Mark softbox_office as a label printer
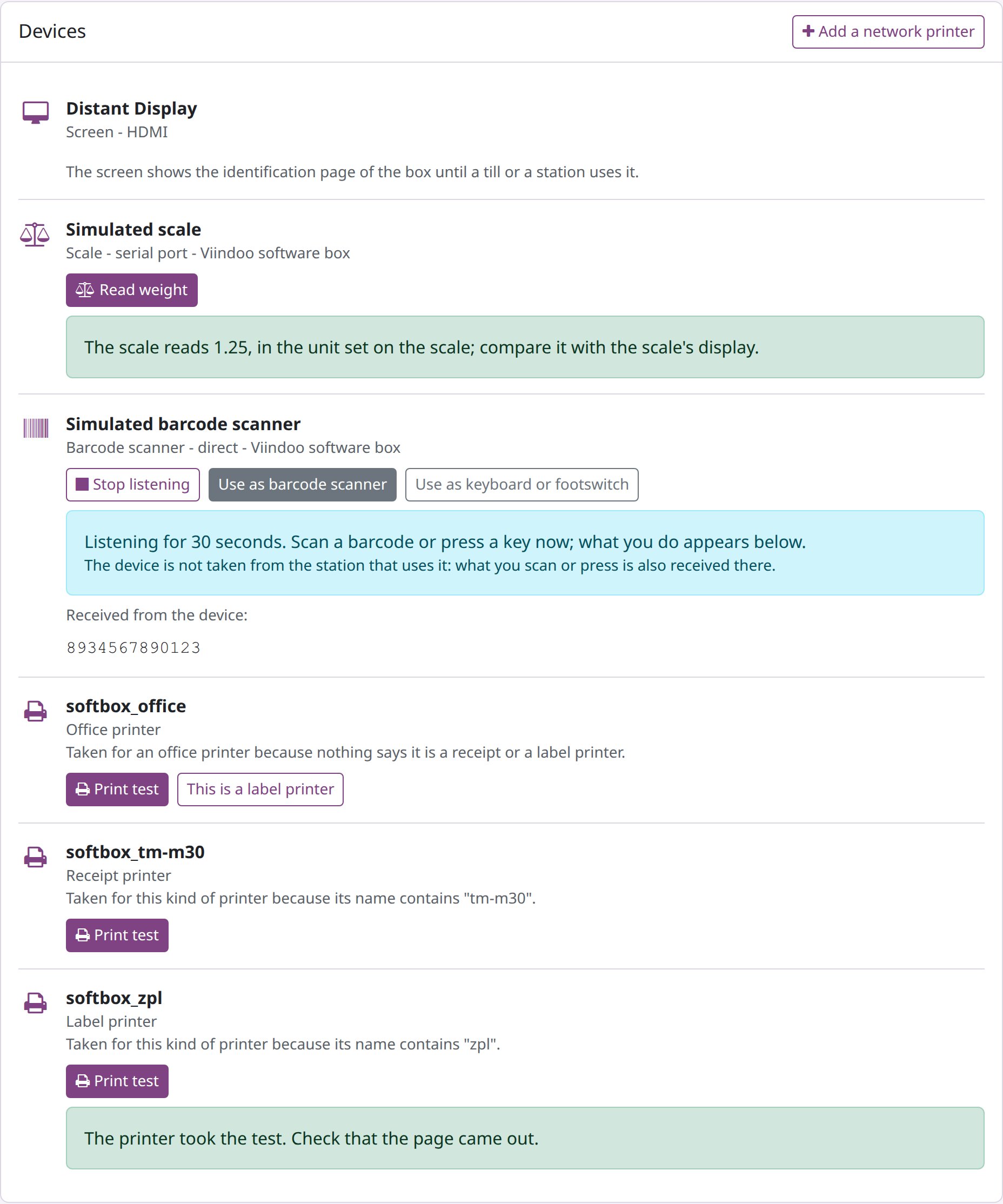 point(260,790)
